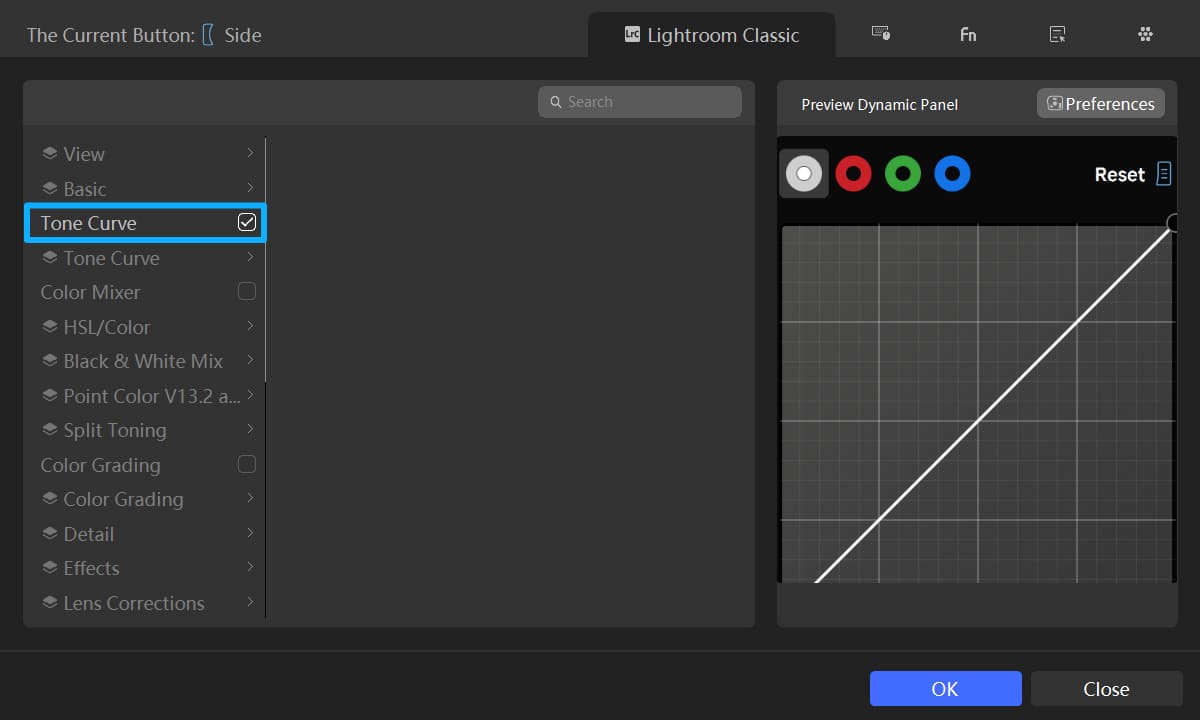Expand the Black & White Mix arrow

249,360
